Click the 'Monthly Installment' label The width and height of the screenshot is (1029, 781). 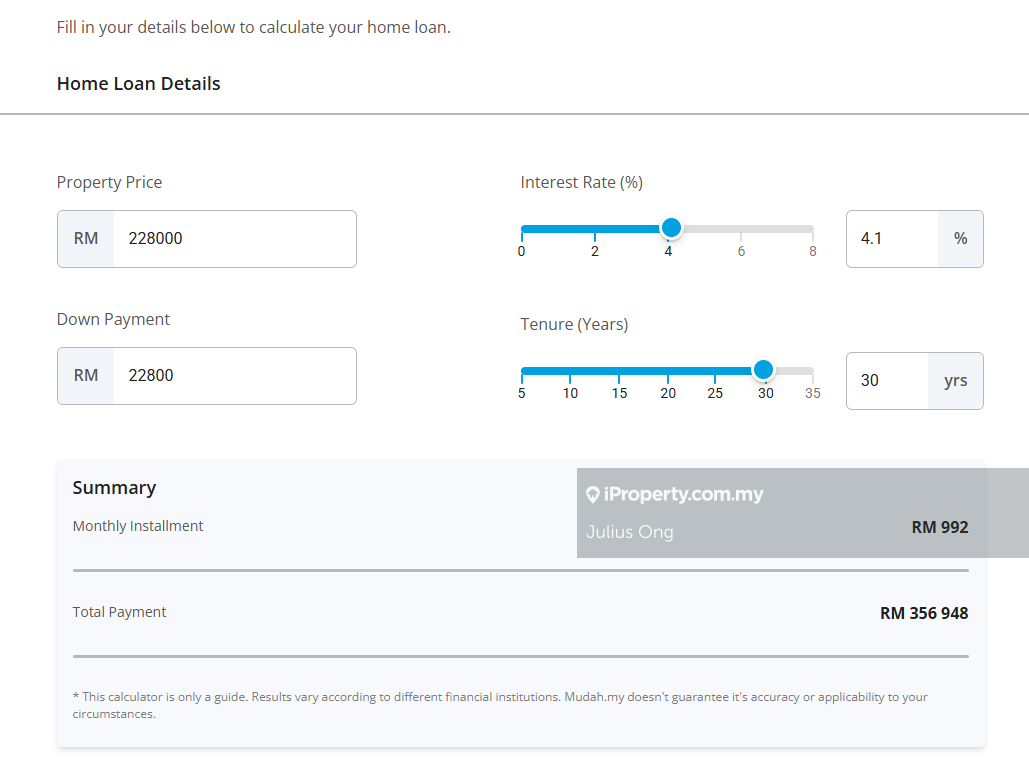click(138, 526)
